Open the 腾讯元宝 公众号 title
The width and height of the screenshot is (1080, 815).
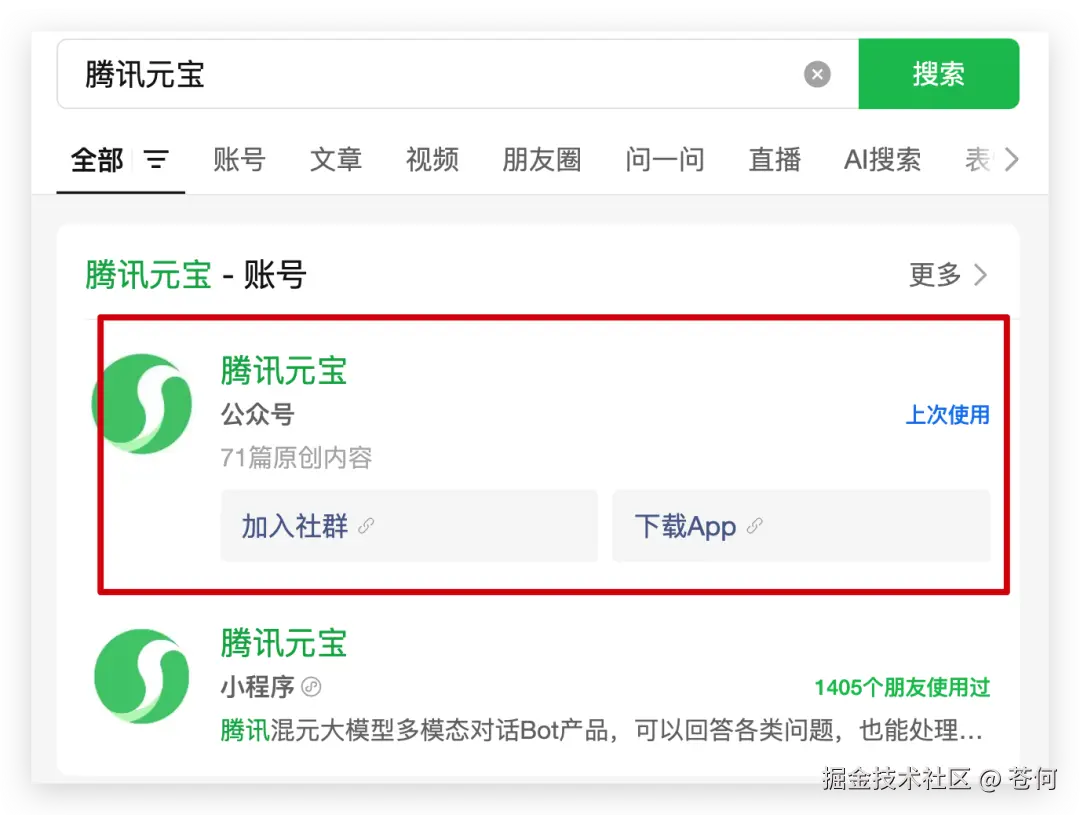pos(284,371)
